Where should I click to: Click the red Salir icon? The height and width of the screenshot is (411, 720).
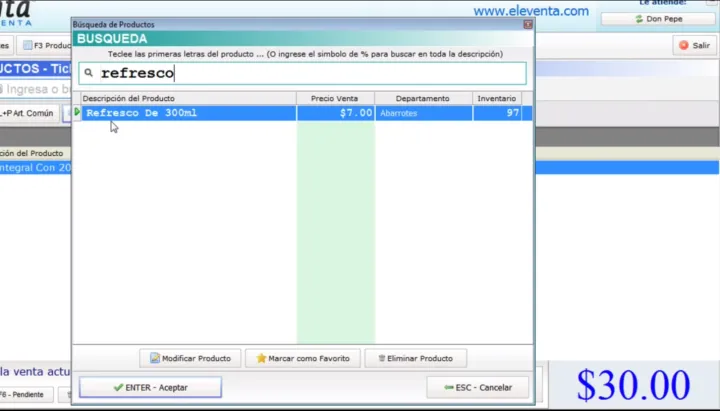coord(683,45)
